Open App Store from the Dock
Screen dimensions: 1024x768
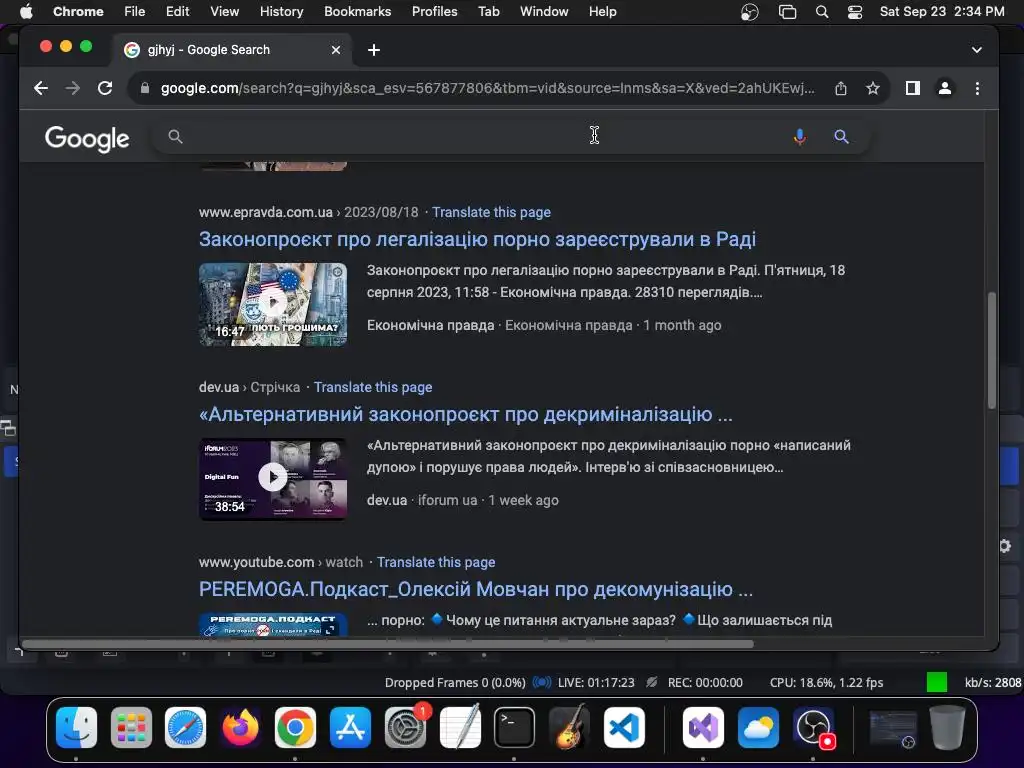point(350,727)
